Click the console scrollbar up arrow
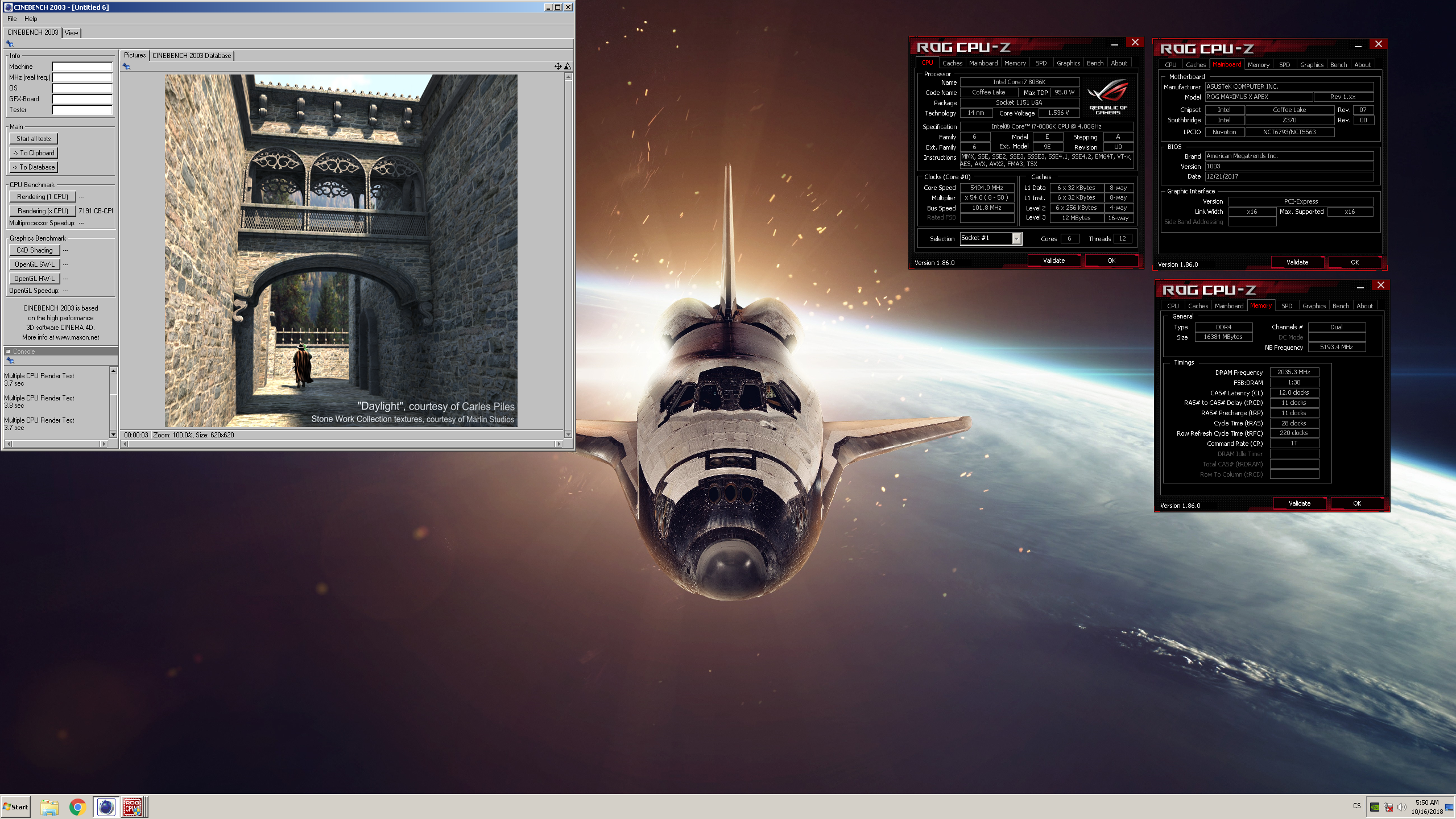This screenshot has width=1456, height=819. 113,371
